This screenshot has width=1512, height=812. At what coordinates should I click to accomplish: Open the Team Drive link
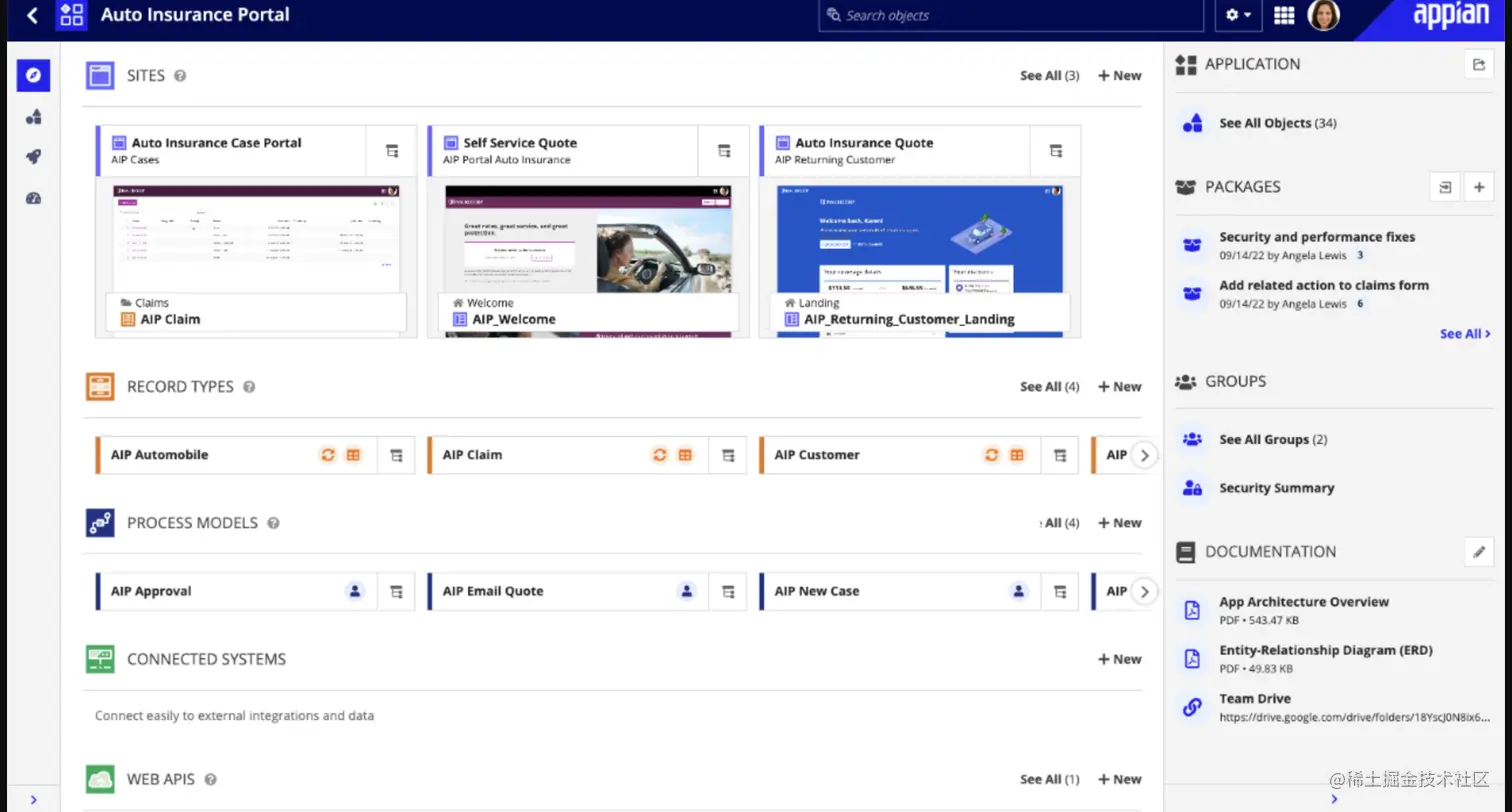1255,699
